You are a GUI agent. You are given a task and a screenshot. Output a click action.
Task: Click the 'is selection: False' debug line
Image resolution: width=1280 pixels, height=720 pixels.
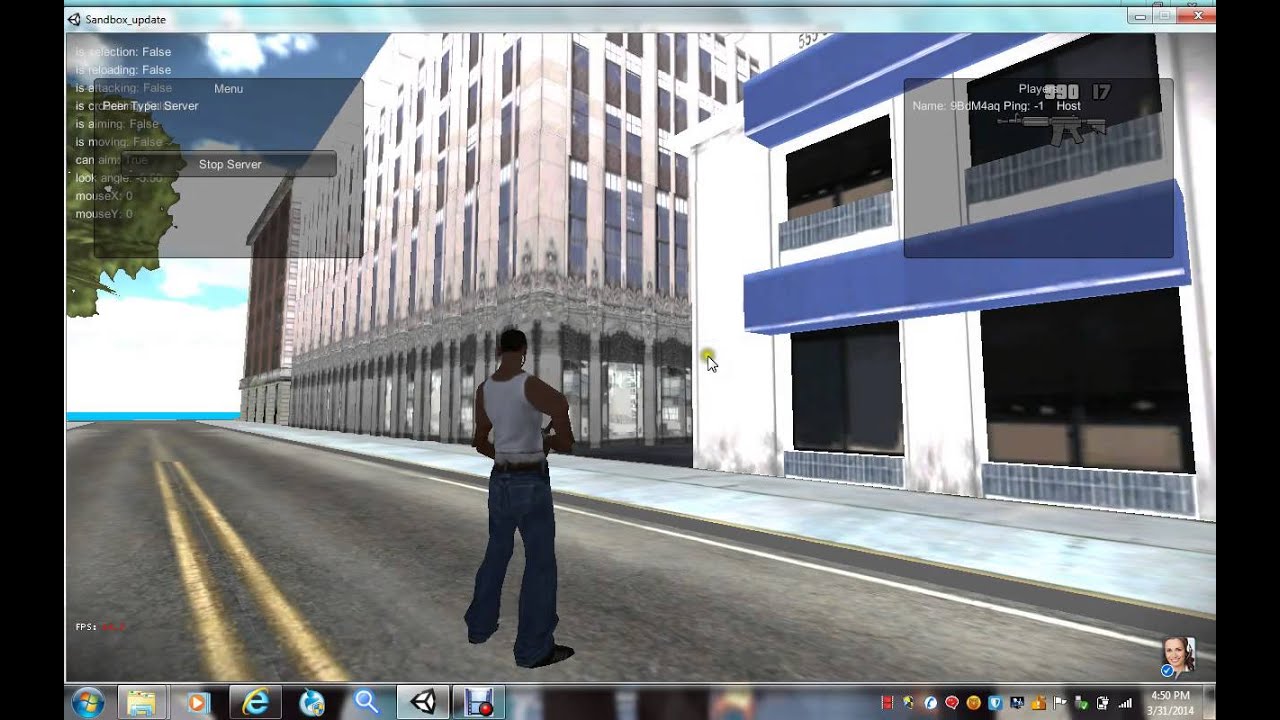coord(123,52)
